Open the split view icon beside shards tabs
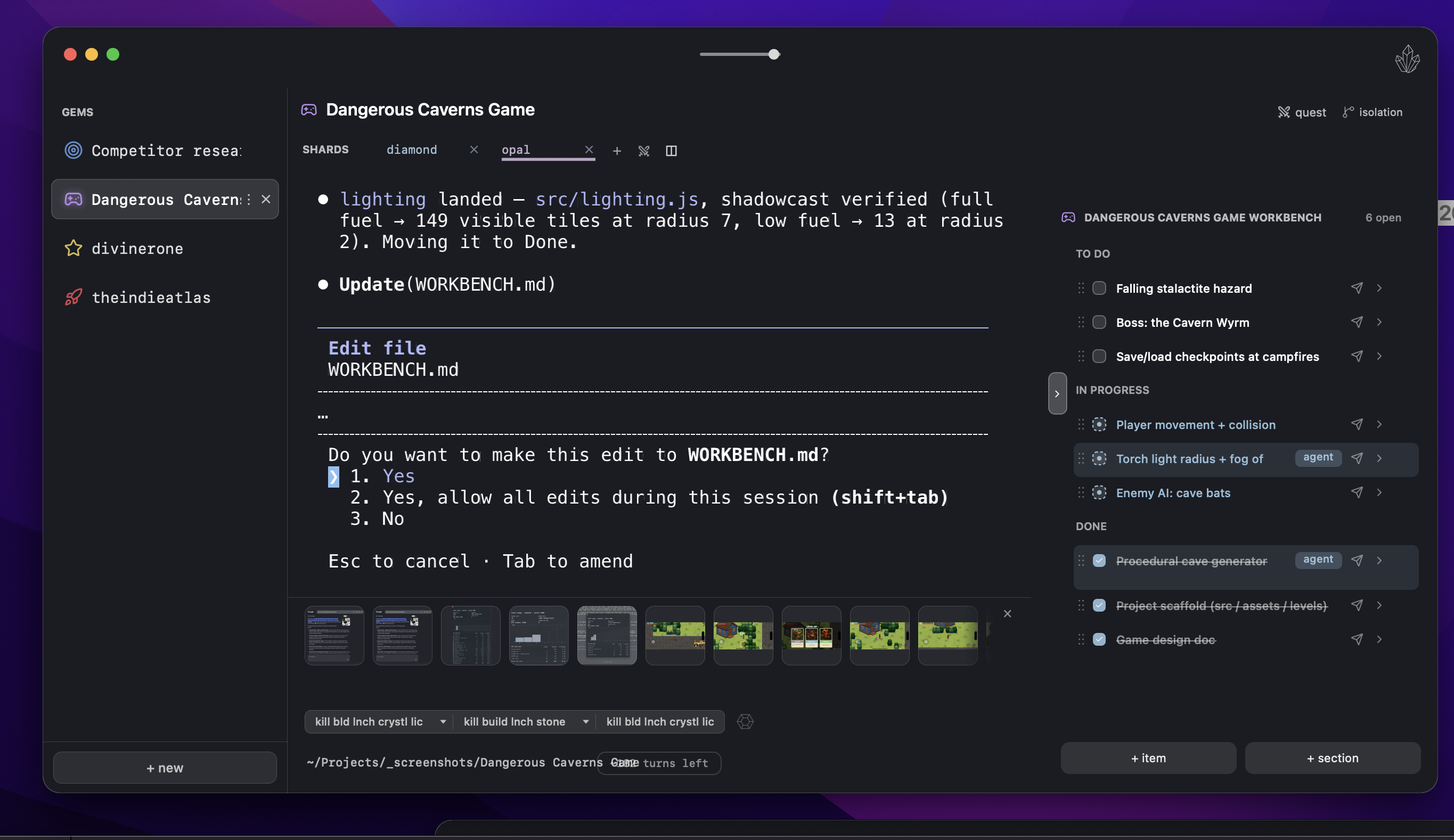 tap(671, 151)
